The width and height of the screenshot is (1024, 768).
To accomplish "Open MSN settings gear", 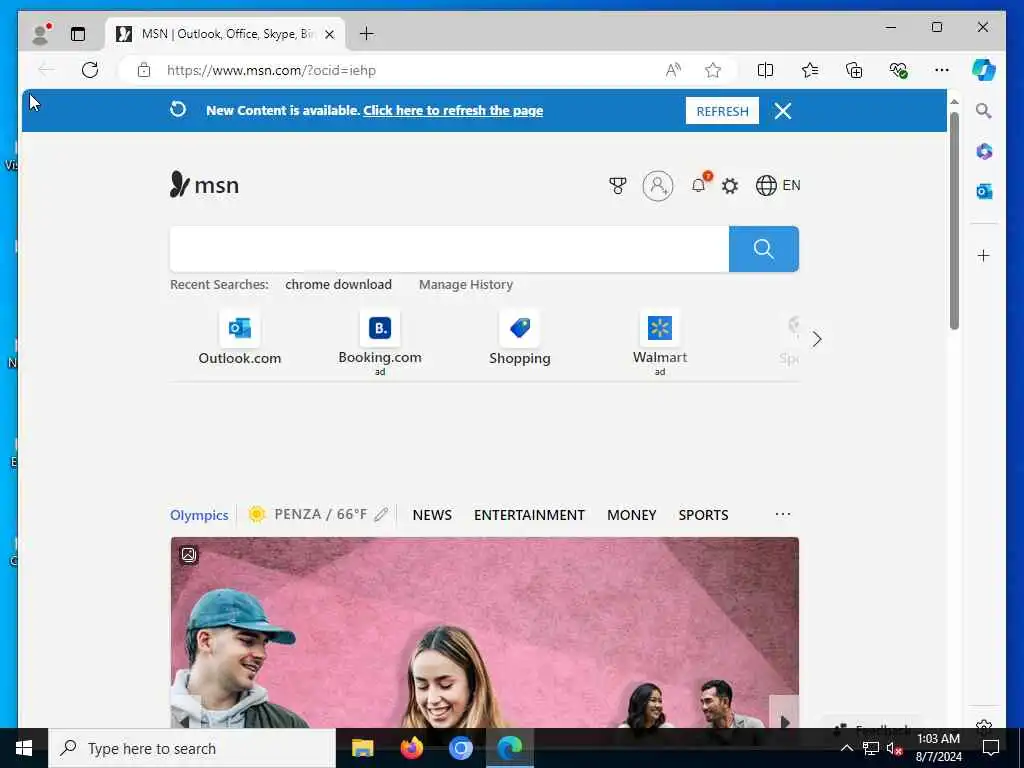I will click(x=729, y=186).
